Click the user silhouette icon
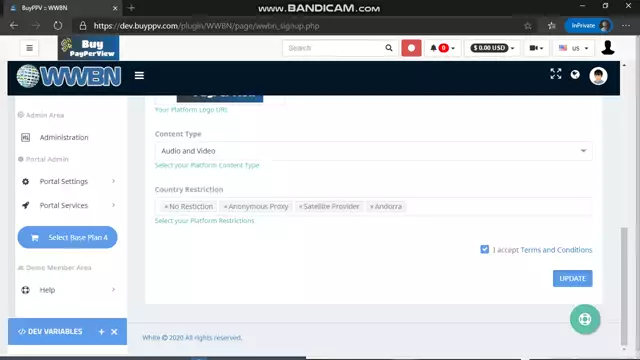The height and width of the screenshot is (360, 640). tap(608, 48)
